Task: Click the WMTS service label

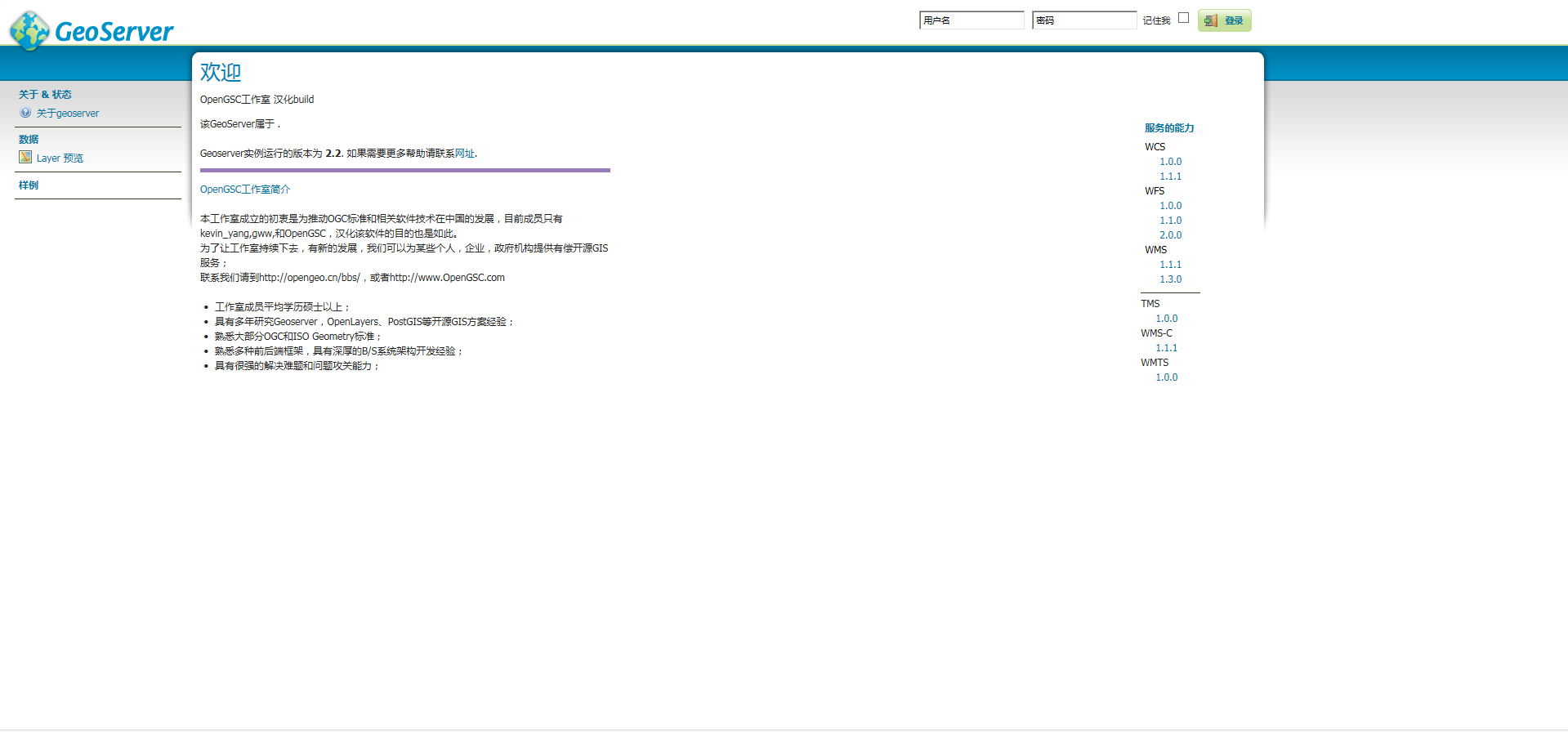Action: (x=1155, y=363)
